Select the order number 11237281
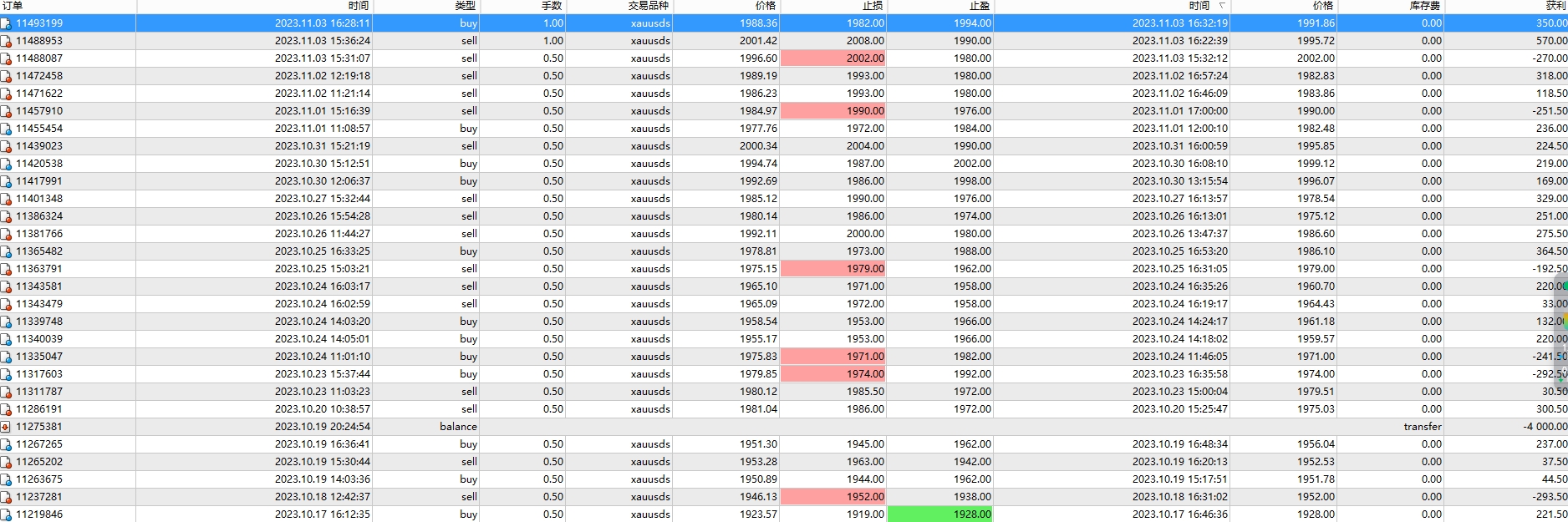The height and width of the screenshot is (522, 1568). pyautogui.click(x=39, y=497)
